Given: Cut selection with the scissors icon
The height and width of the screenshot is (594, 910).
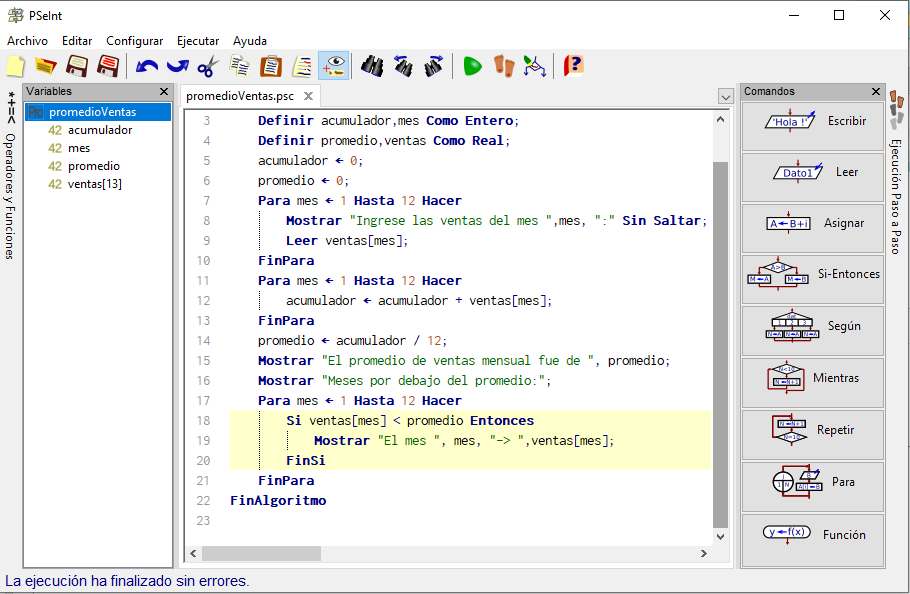Looking at the screenshot, I should point(208,66).
